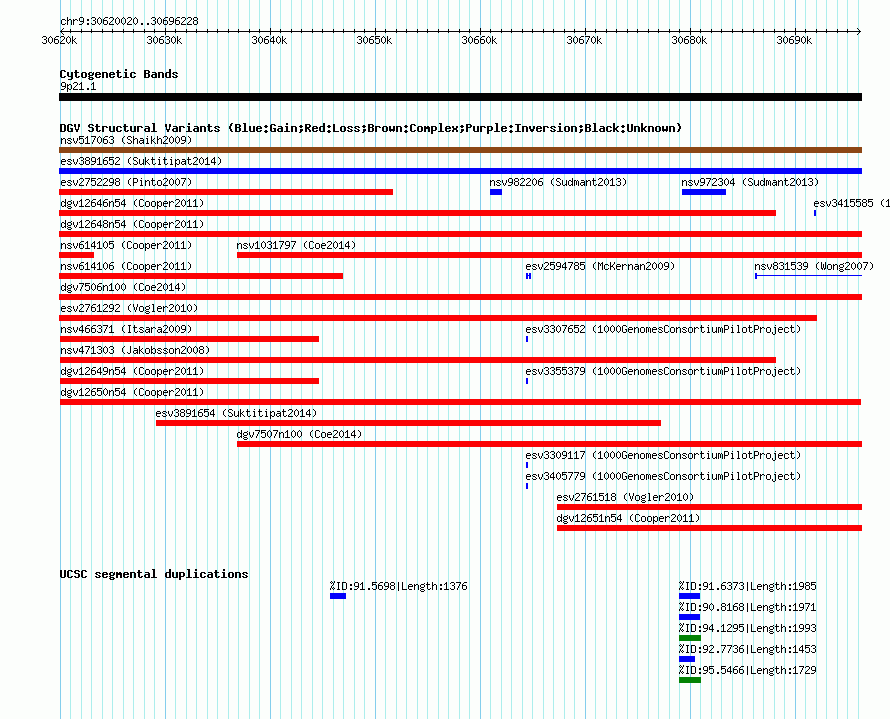Click the red esv2752298 loss bar
The height and width of the screenshot is (719, 890).
click(226, 192)
